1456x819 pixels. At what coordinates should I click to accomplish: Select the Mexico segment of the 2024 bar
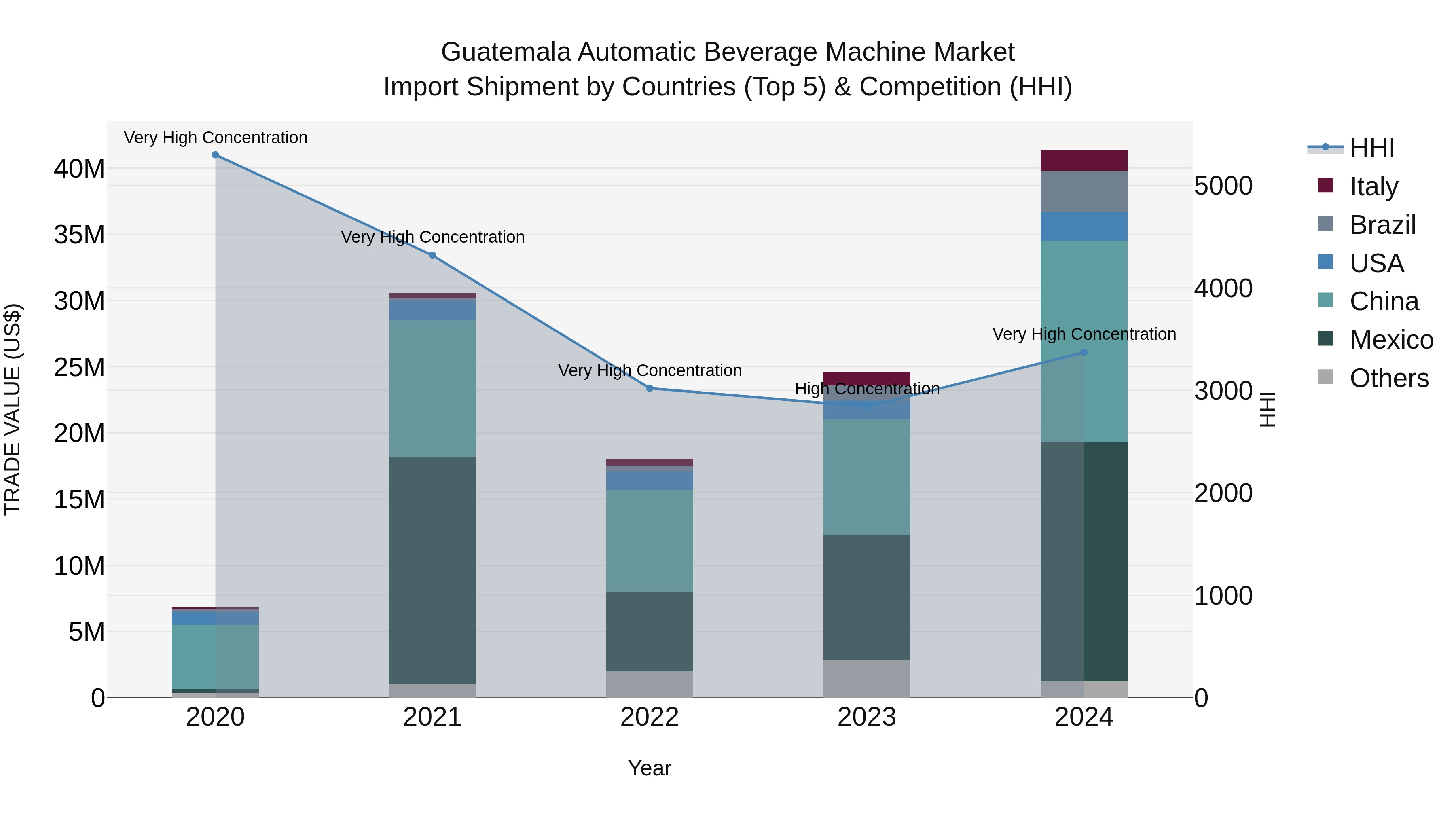coord(1084,562)
